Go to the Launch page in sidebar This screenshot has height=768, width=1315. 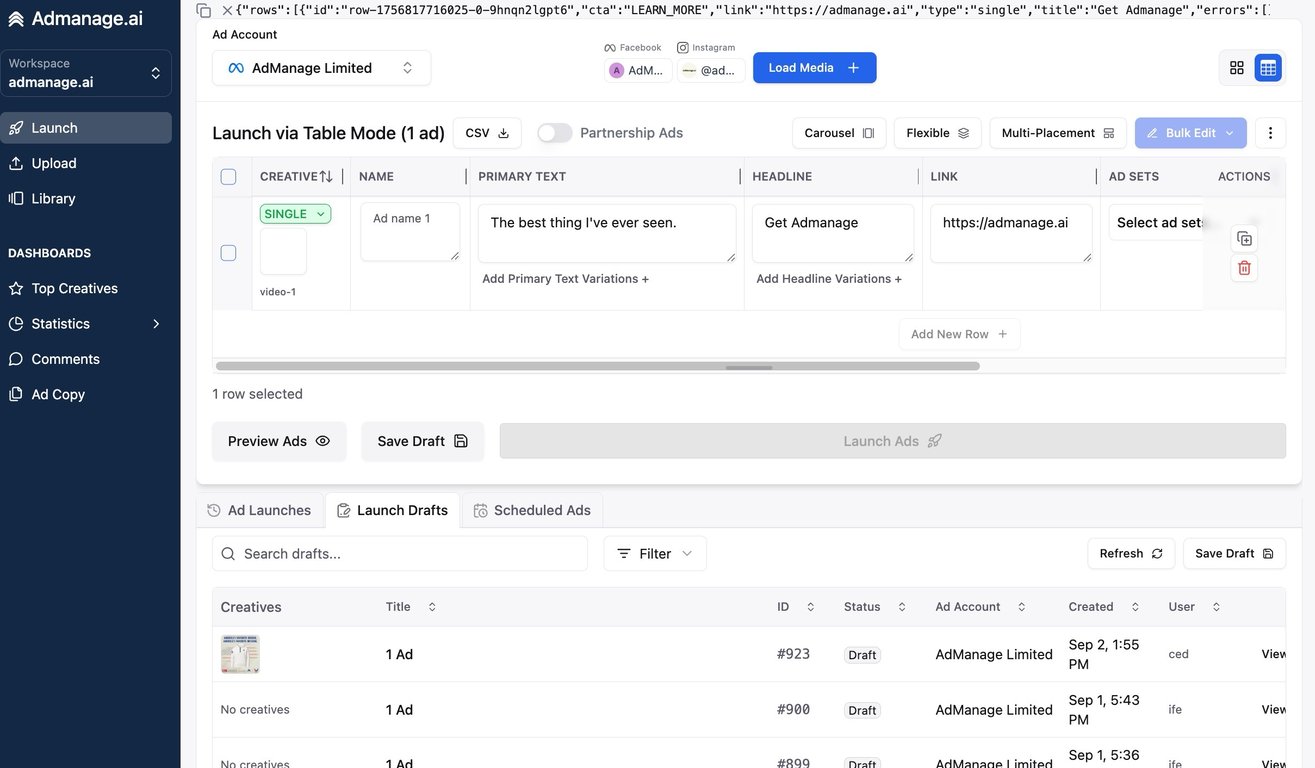(86, 128)
